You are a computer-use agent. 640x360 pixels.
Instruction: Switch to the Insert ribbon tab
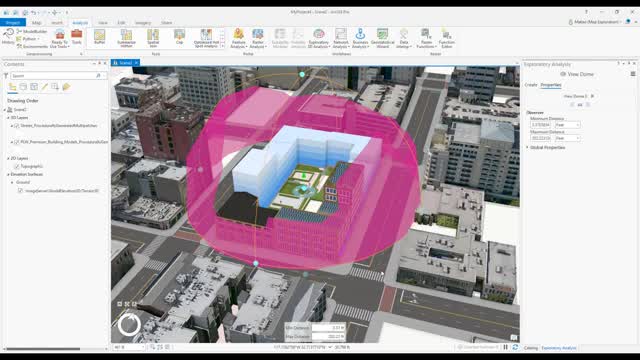click(57, 23)
